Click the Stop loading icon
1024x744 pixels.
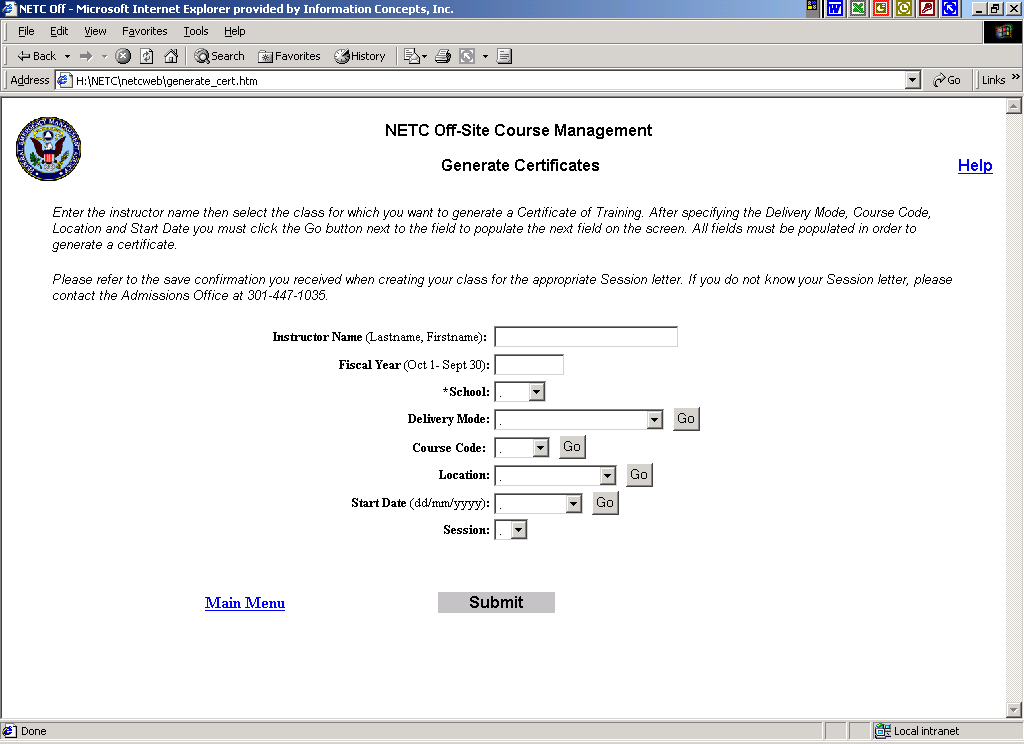click(123, 56)
